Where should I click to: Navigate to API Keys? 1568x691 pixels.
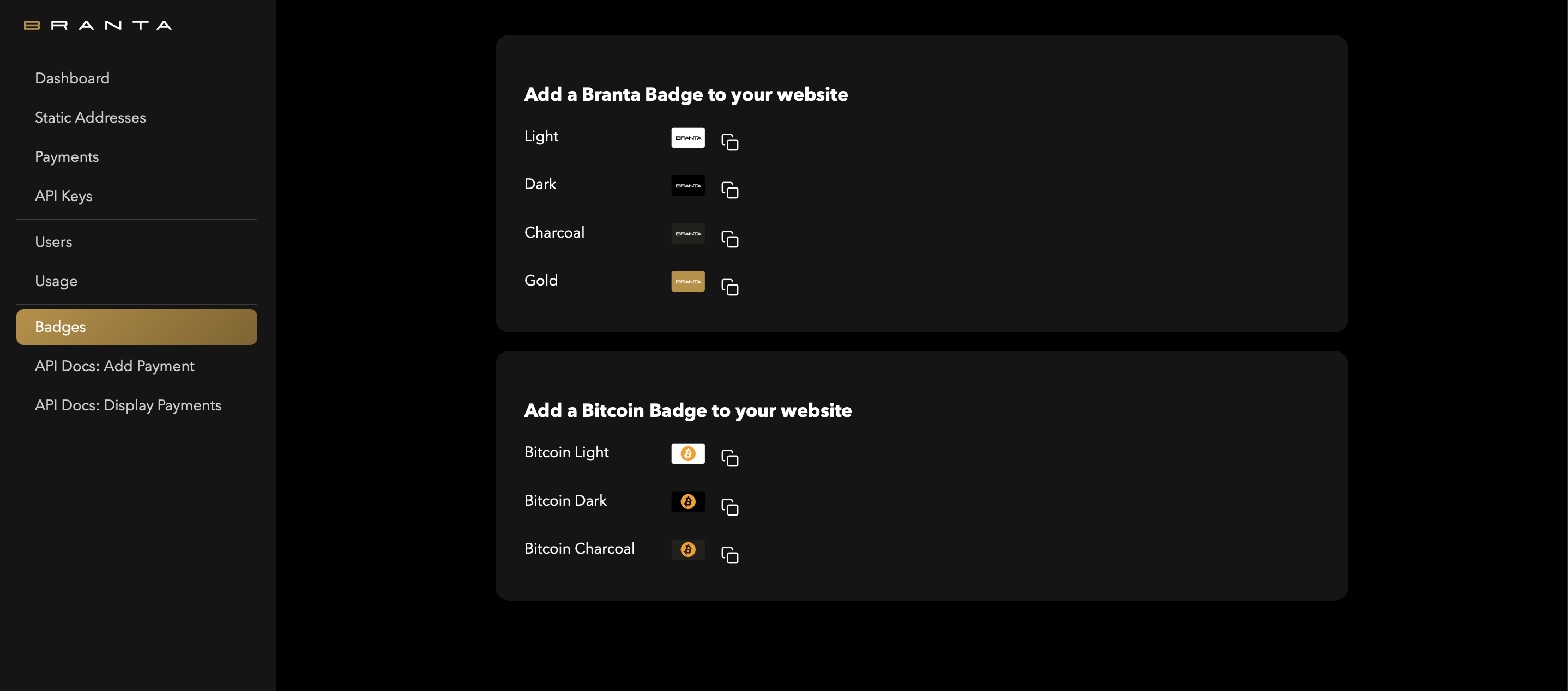pyautogui.click(x=63, y=196)
